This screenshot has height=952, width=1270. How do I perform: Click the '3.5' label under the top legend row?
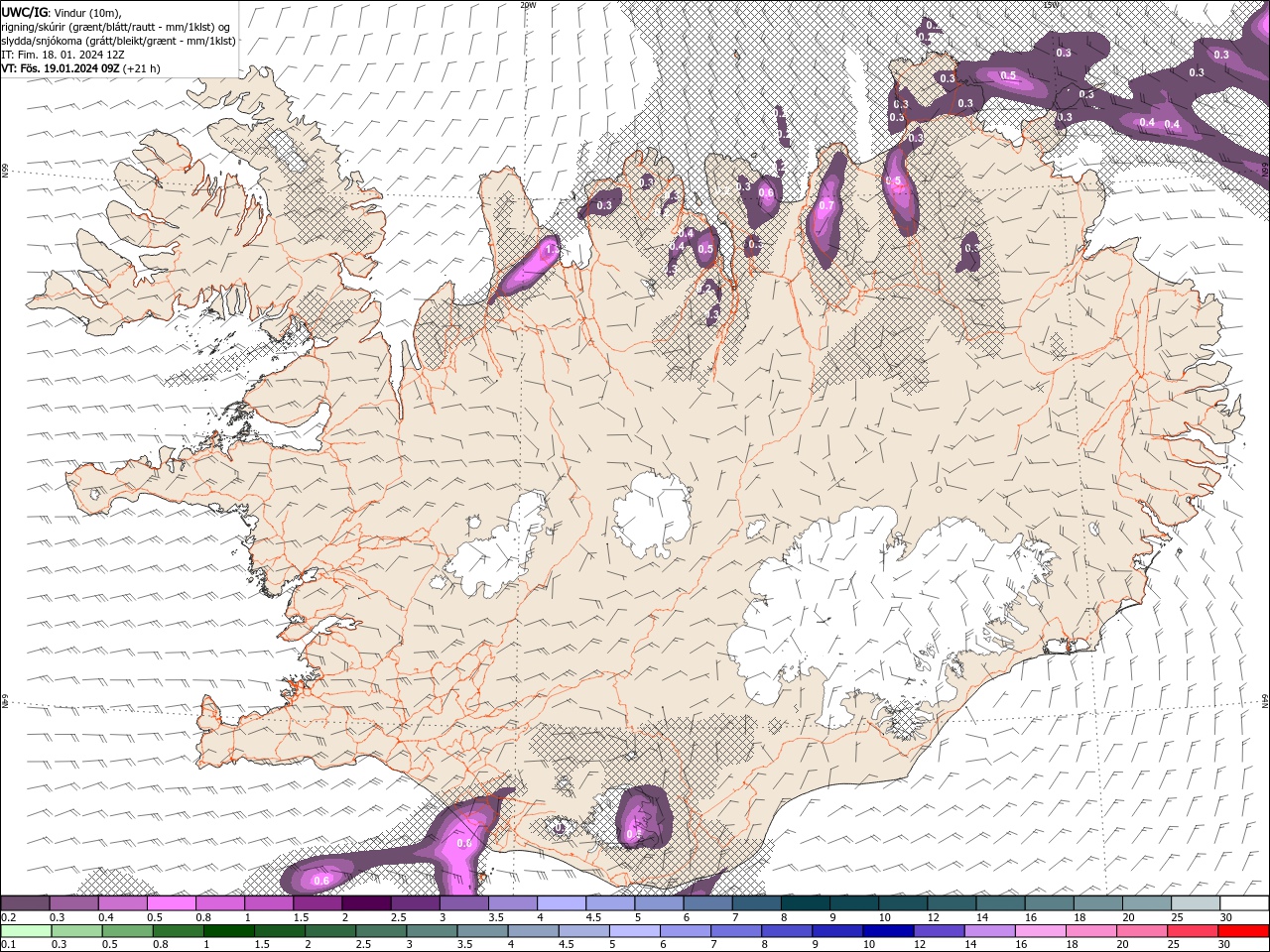pyautogui.click(x=491, y=917)
